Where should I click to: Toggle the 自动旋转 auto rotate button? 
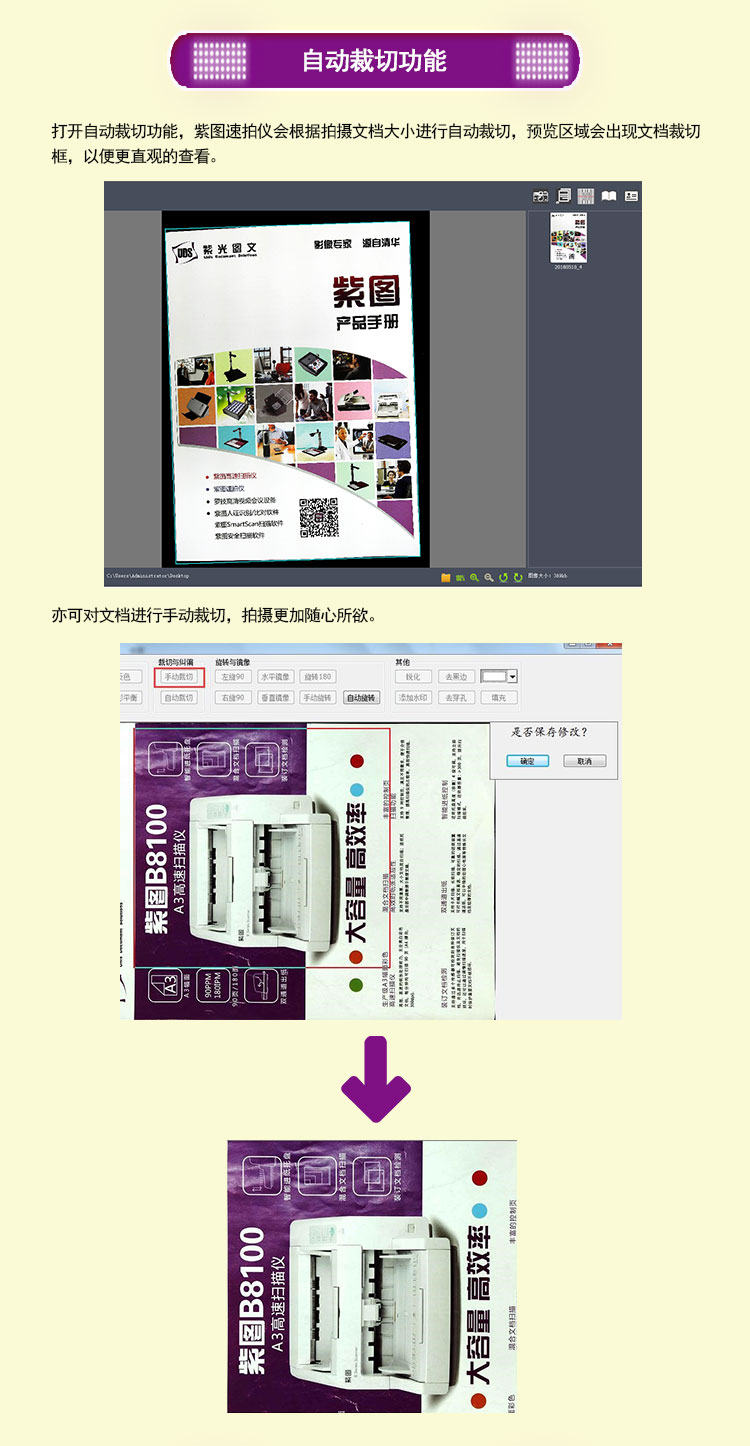point(361,697)
